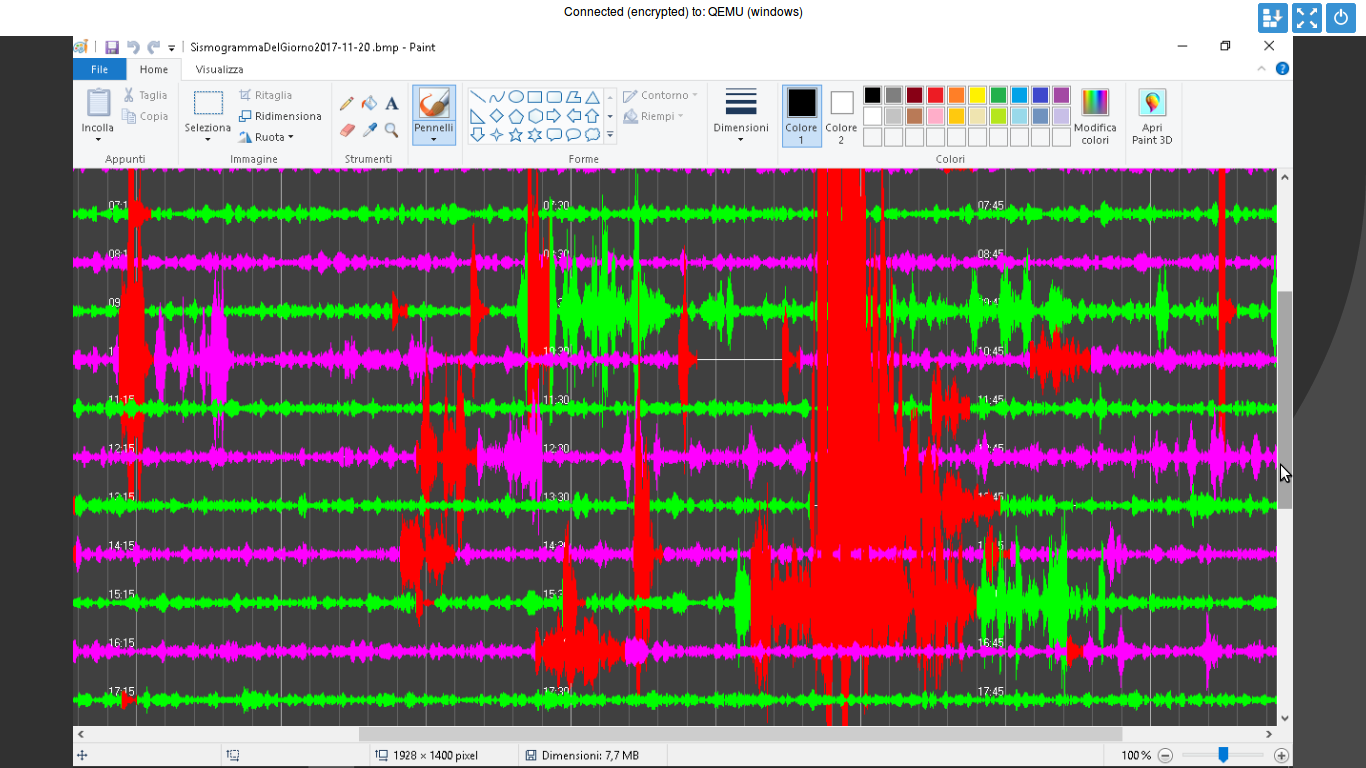Pick the yellow color swatch
Screen dimensions: 1366x768
pos(977,95)
